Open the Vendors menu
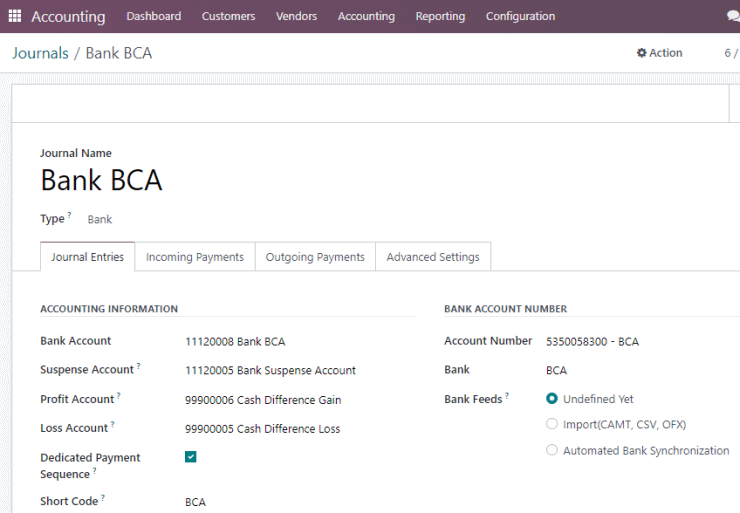Screen dimensions: 740x513 pyautogui.click(x=296, y=16)
